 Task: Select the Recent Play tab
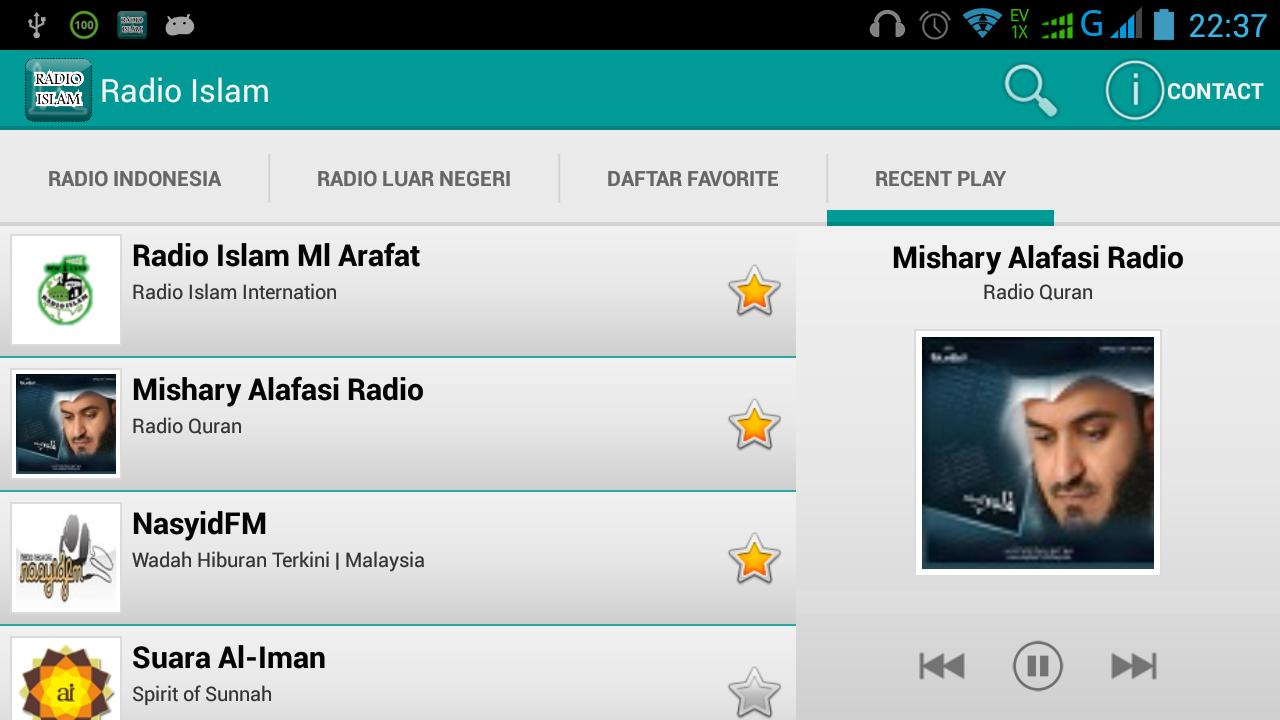(x=940, y=179)
